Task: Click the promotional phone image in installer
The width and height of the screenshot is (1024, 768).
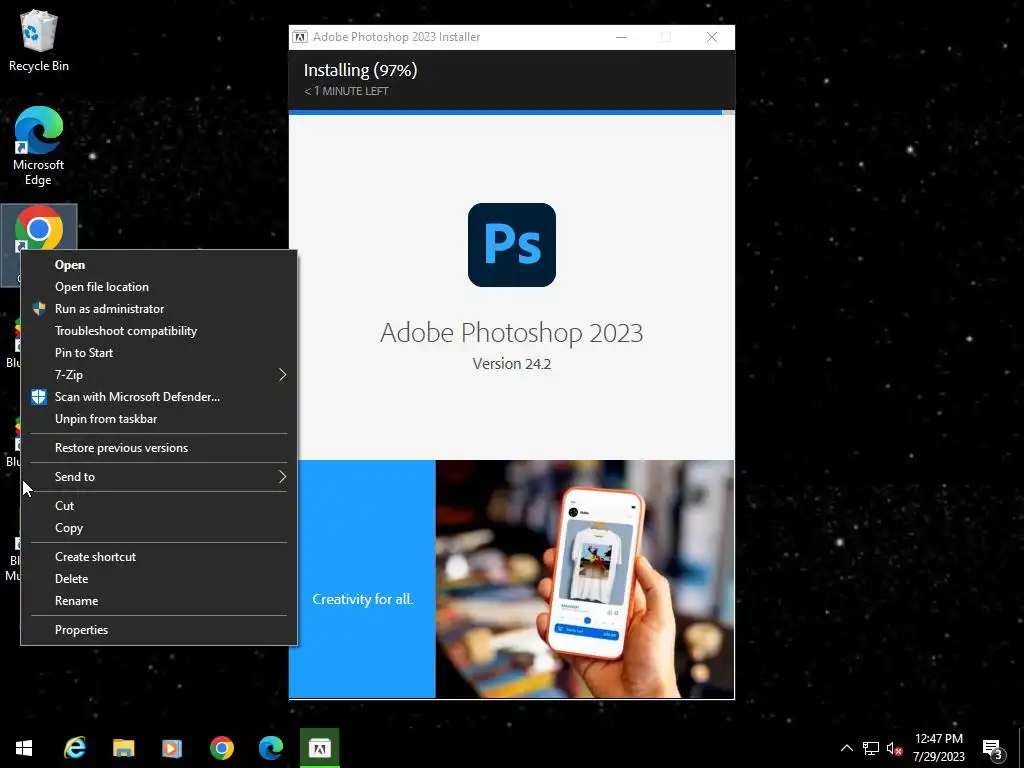Action: coord(584,579)
